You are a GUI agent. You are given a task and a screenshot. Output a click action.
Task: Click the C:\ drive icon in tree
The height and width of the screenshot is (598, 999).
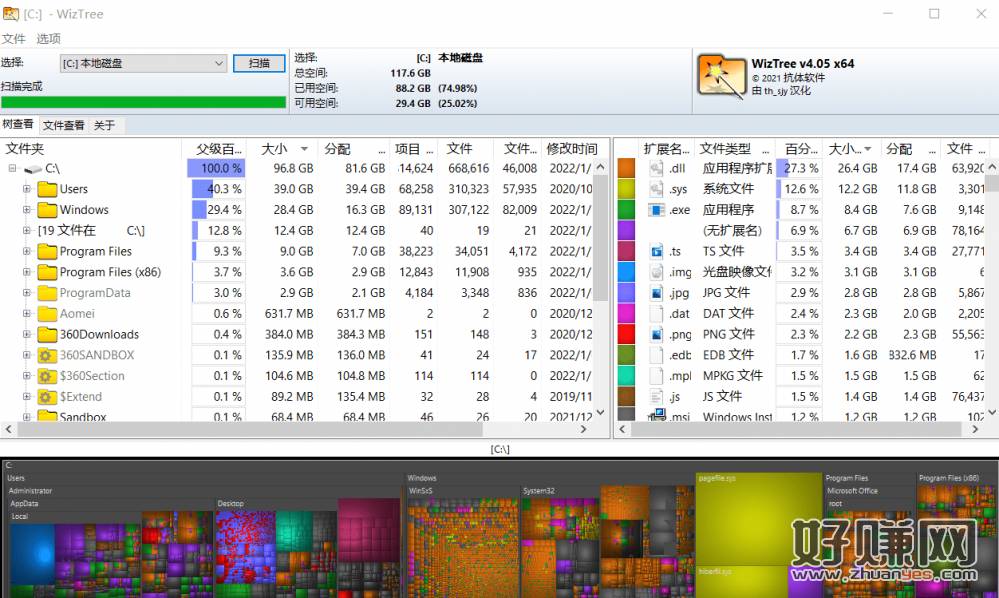33,169
